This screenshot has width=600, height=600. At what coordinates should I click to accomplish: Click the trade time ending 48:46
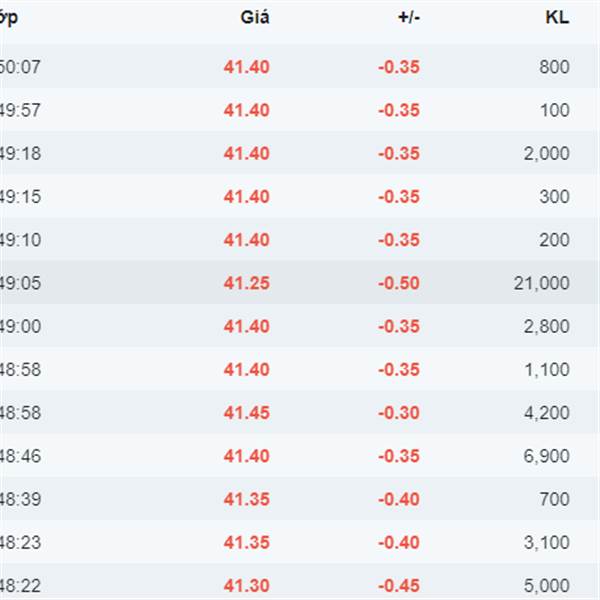coord(20,456)
